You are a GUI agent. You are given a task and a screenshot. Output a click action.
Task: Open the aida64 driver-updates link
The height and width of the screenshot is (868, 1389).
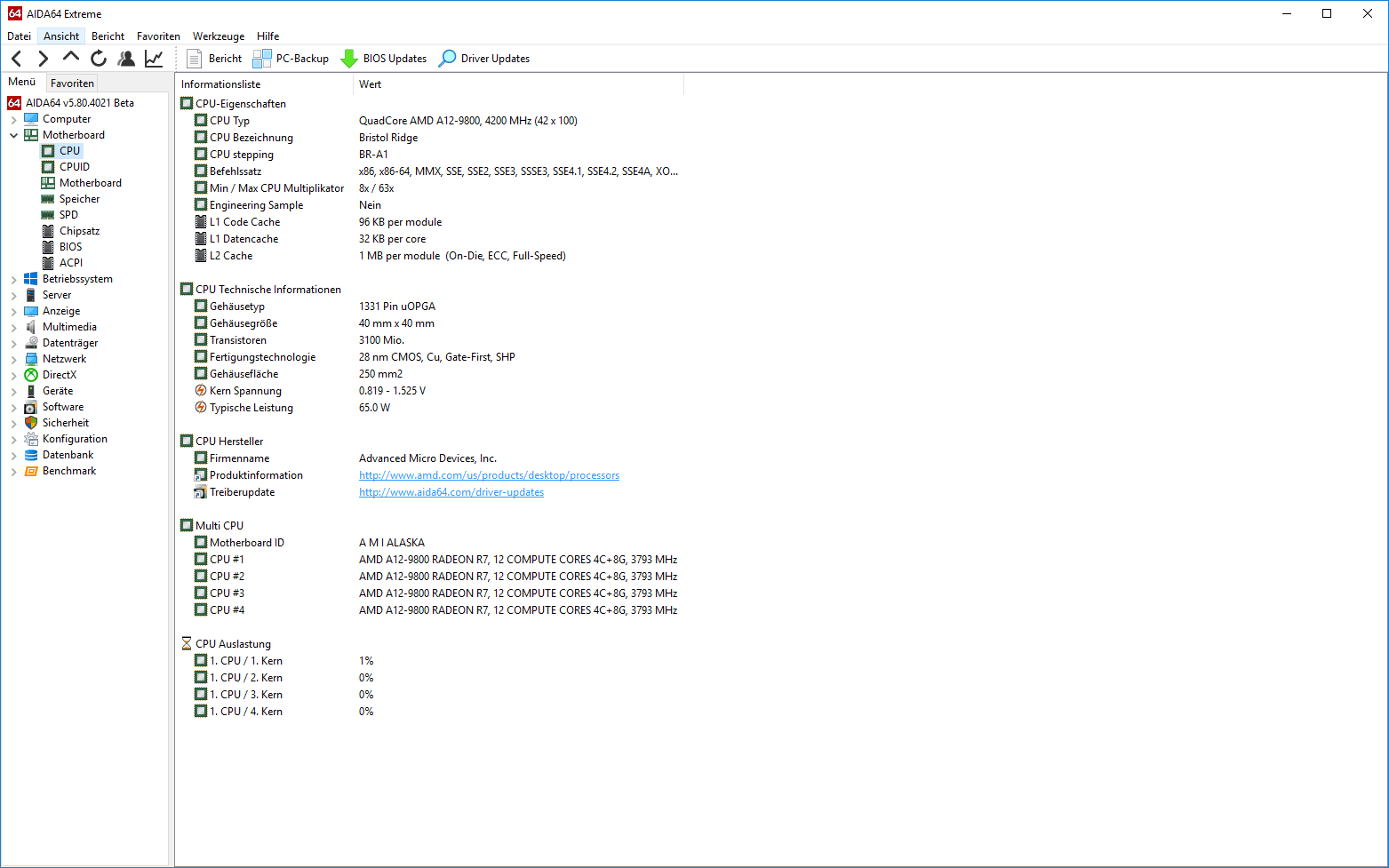pyautogui.click(x=451, y=492)
